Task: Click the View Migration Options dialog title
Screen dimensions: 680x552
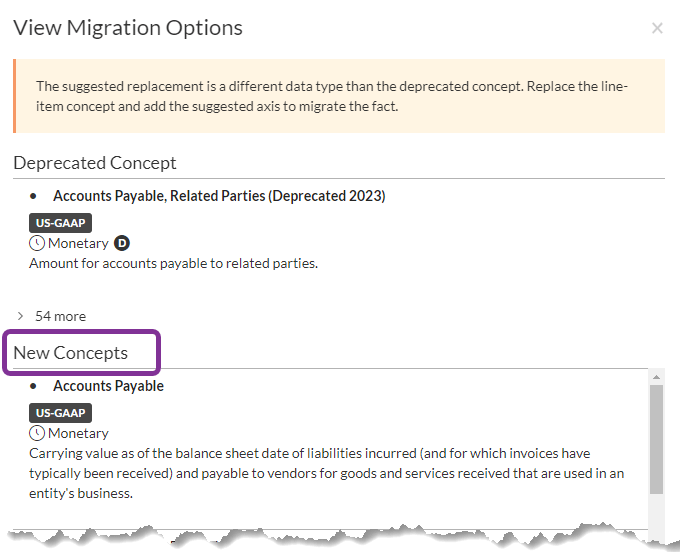Action: [x=128, y=28]
